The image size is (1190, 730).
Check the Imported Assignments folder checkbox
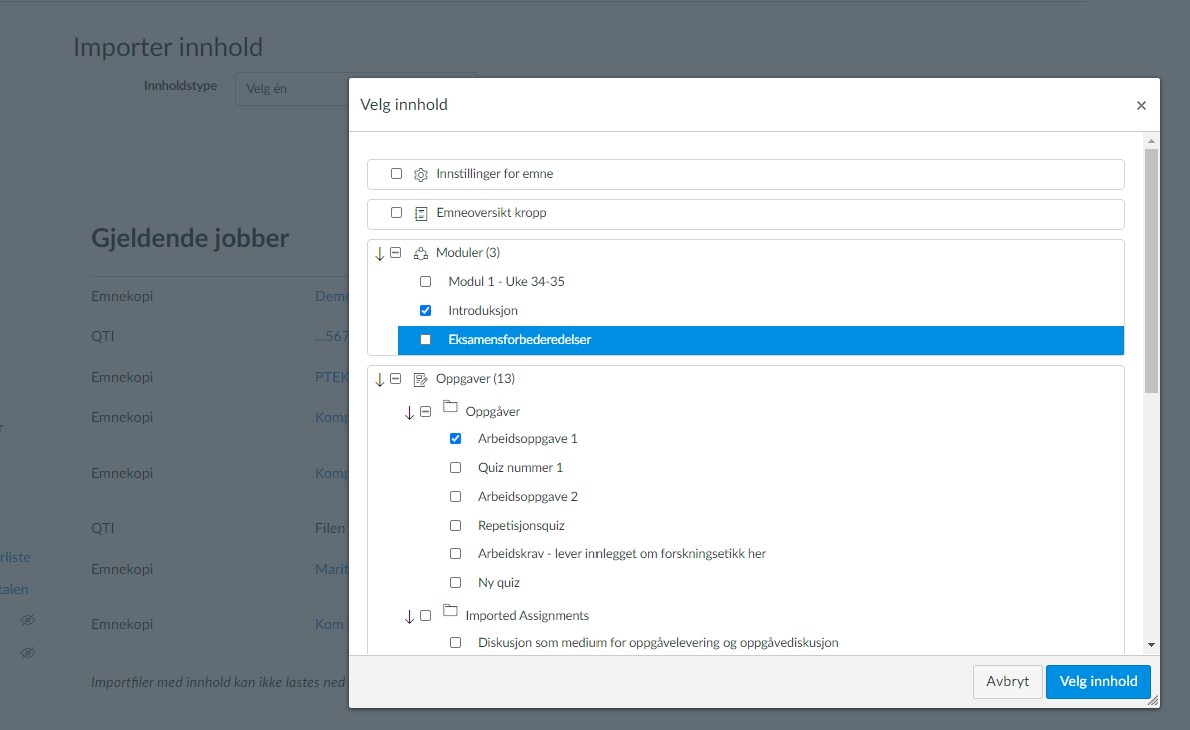[x=426, y=615]
